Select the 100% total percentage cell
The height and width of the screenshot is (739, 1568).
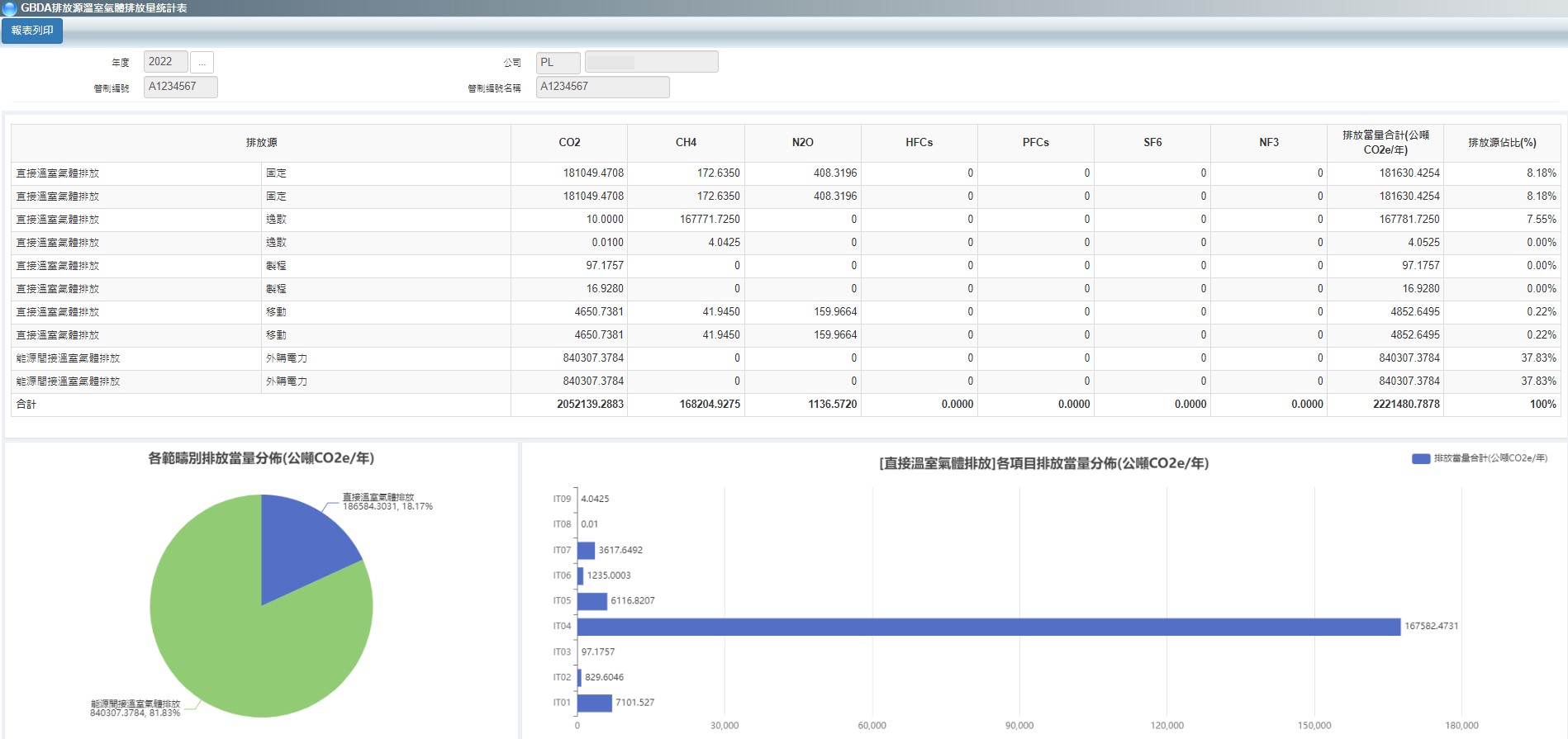click(1502, 405)
